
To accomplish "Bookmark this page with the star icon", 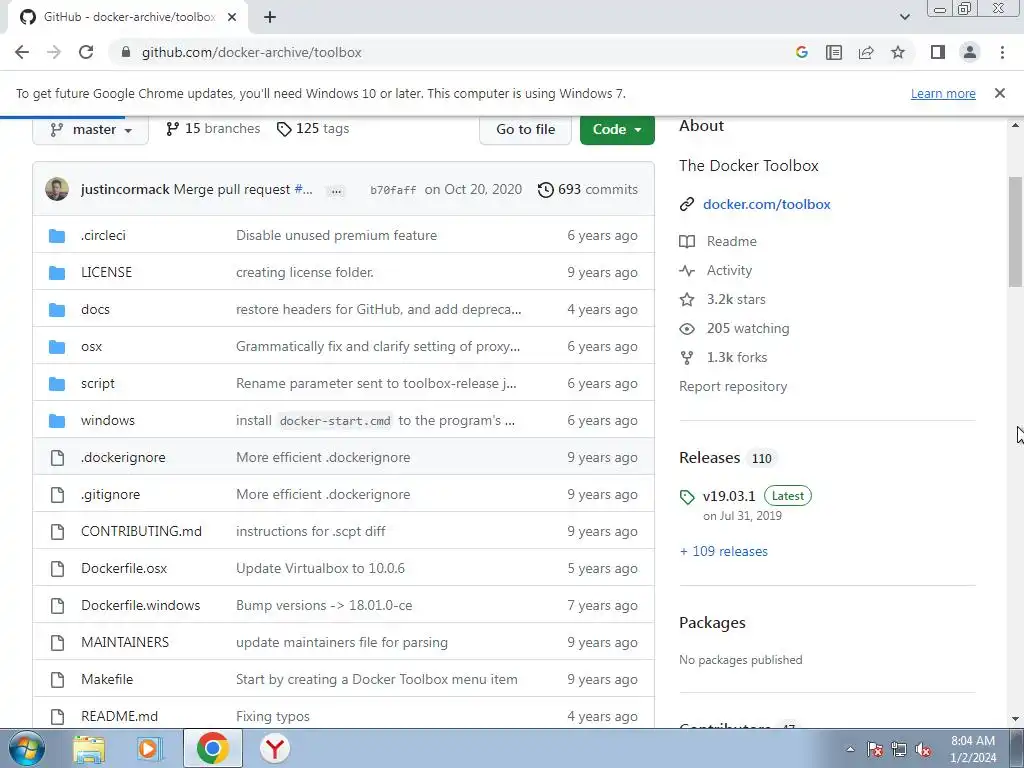I will point(898,52).
